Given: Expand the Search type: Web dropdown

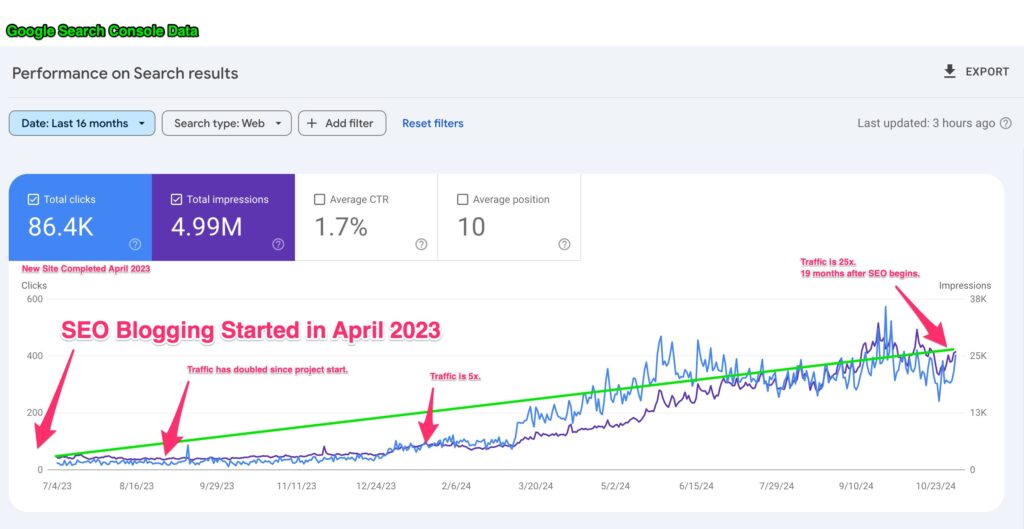Looking at the screenshot, I should click(x=226, y=123).
